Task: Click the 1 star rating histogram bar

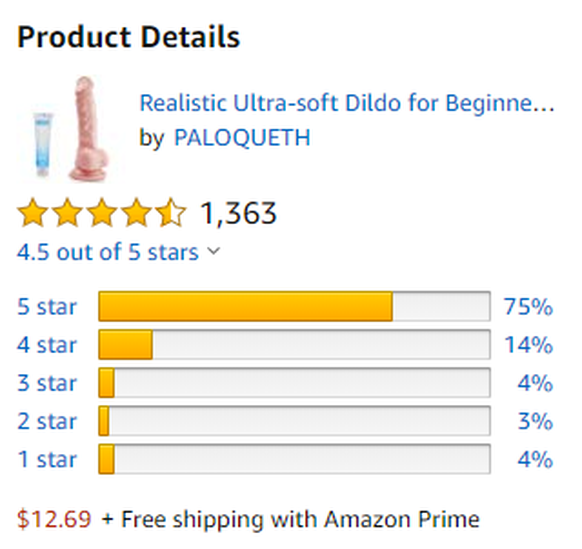Action: click(294, 459)
